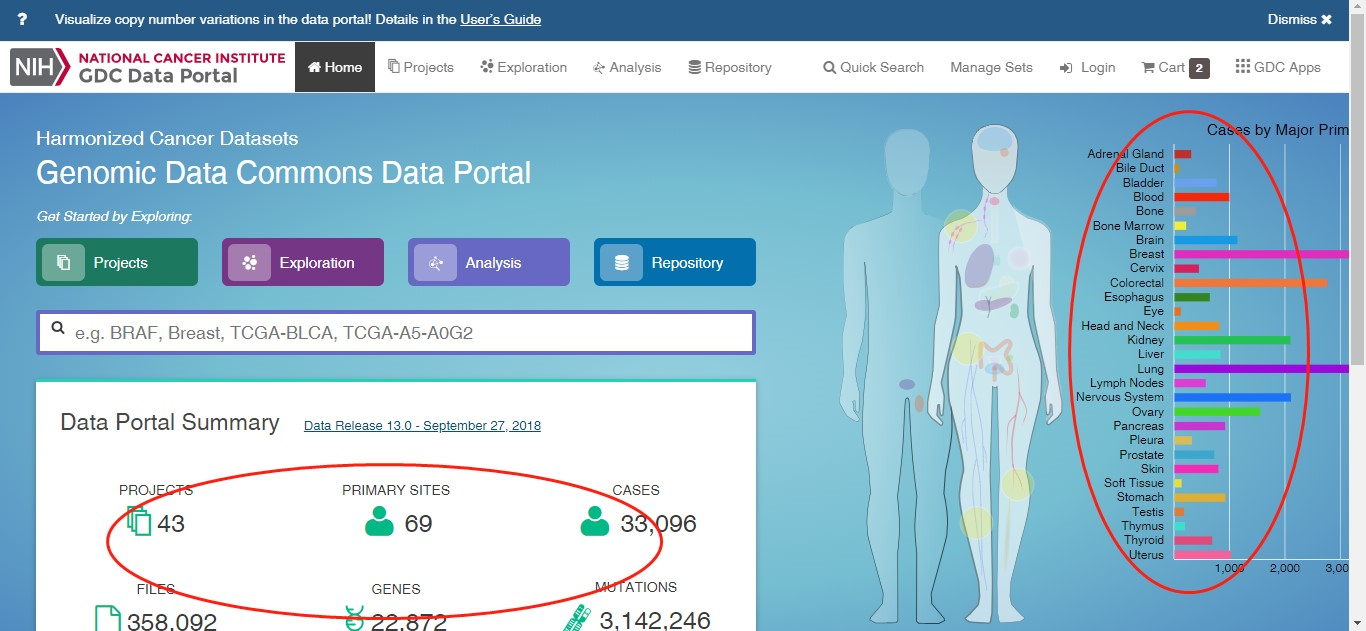The height and width of the screenshot is (631, 1366).
Task: Open the shopping Cart icon
Action: (1148, 68)
